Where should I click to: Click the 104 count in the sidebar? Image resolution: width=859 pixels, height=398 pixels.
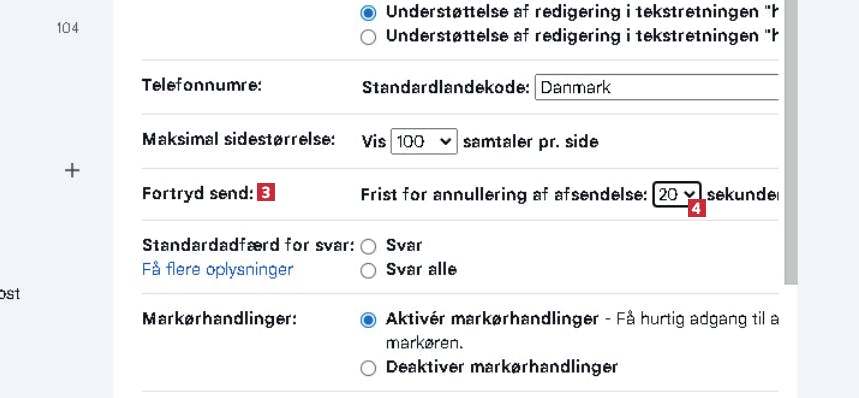(68, 28)
